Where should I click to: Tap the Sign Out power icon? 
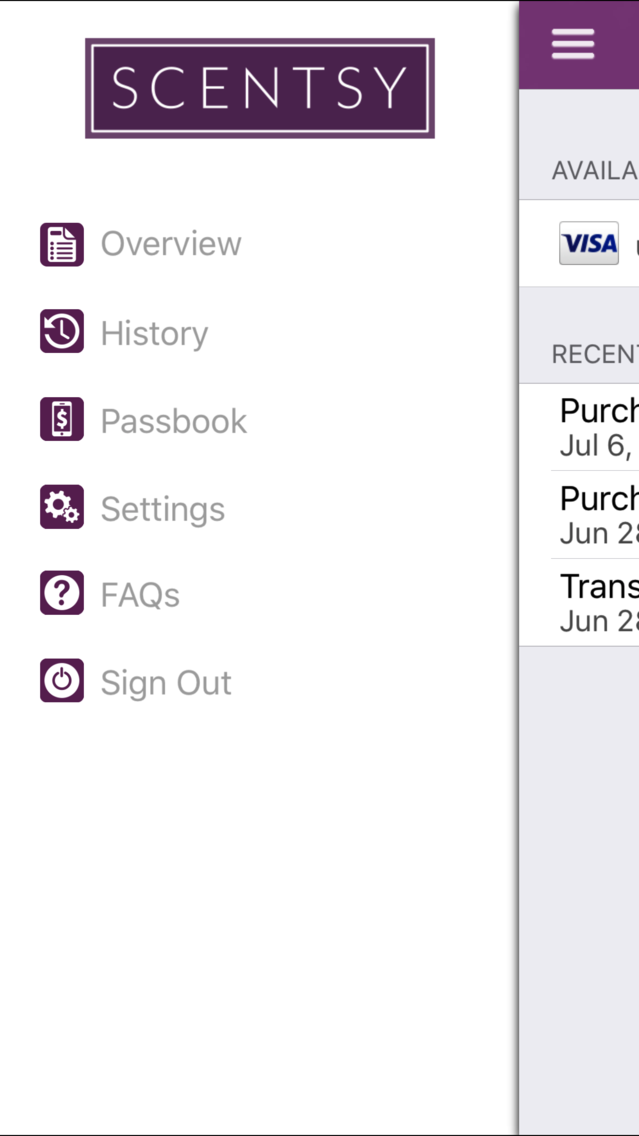pyautogui.click(x=62, y=681)
